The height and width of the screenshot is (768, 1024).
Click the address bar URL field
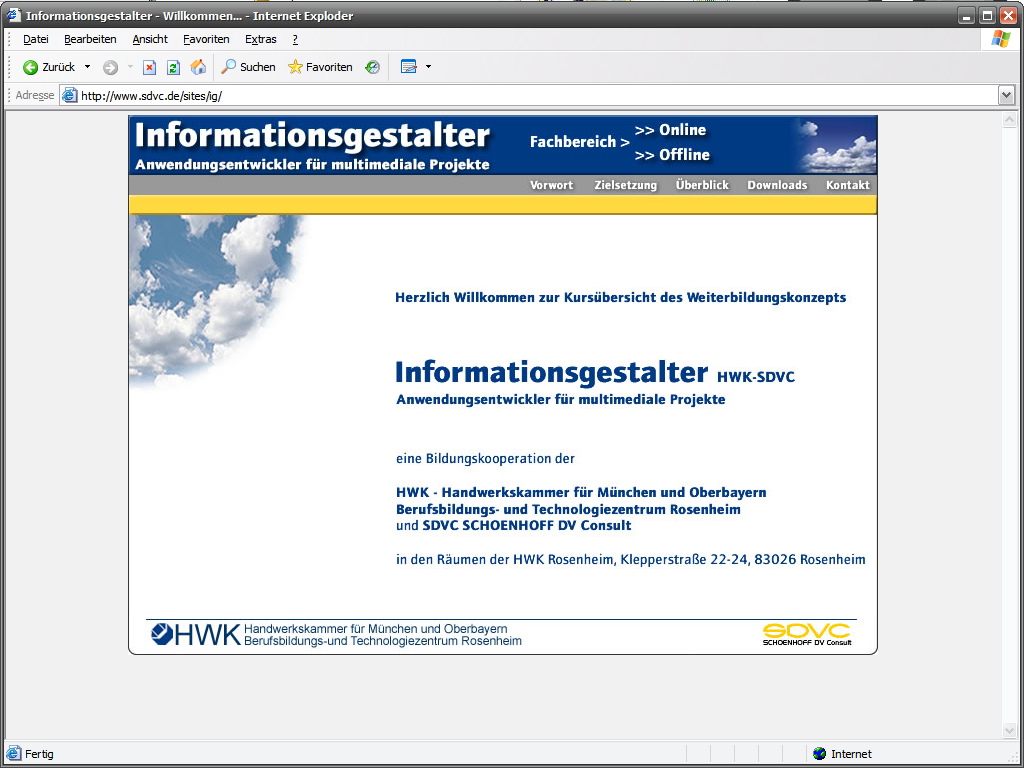[529, 95]
